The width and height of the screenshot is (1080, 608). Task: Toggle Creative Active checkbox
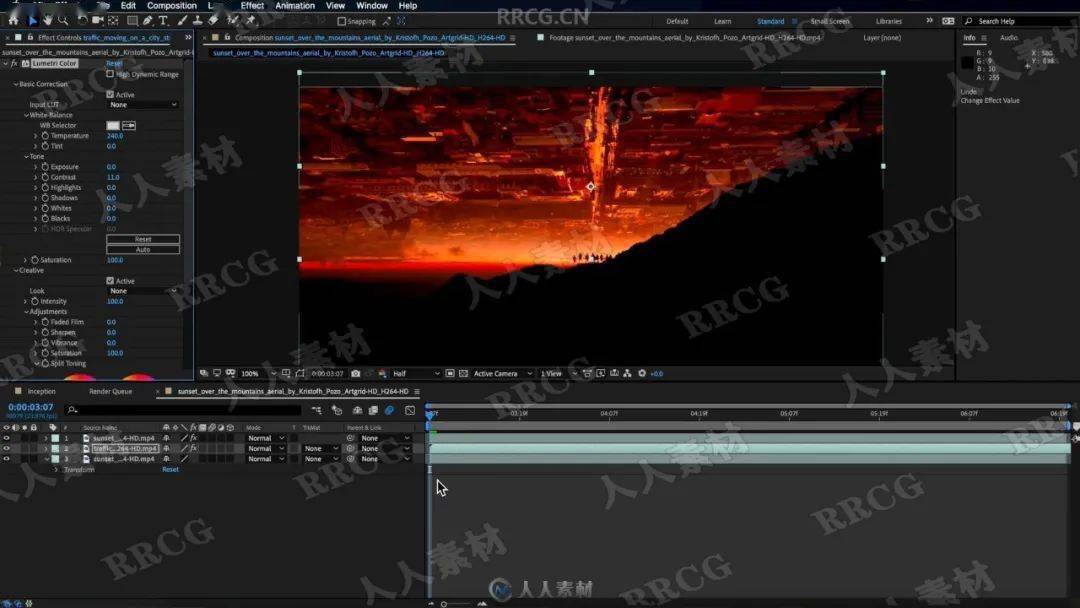point(110,281)
